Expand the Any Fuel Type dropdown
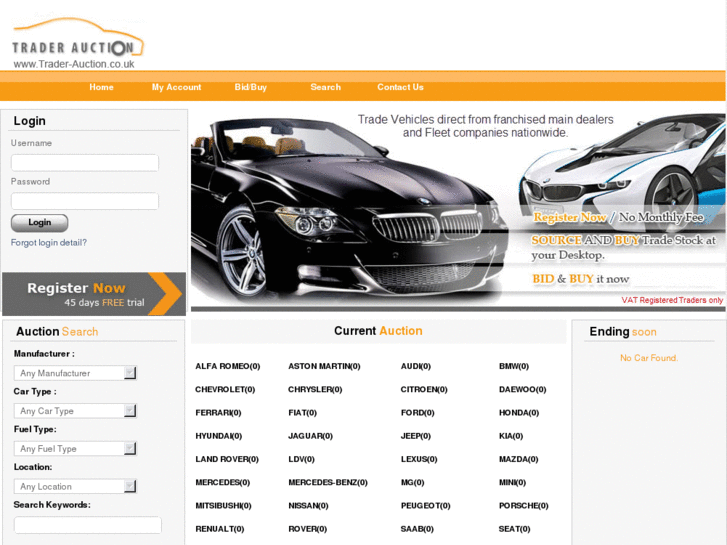 (x=75, y=449)
